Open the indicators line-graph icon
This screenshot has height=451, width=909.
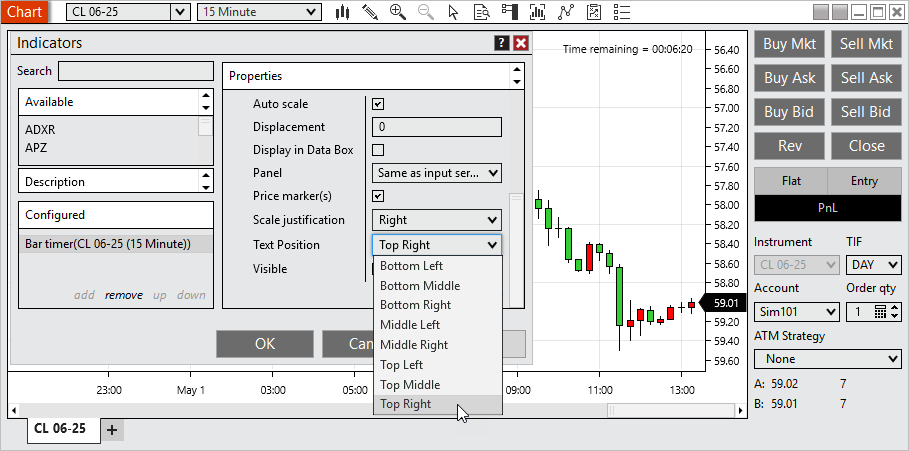point(566,12)
